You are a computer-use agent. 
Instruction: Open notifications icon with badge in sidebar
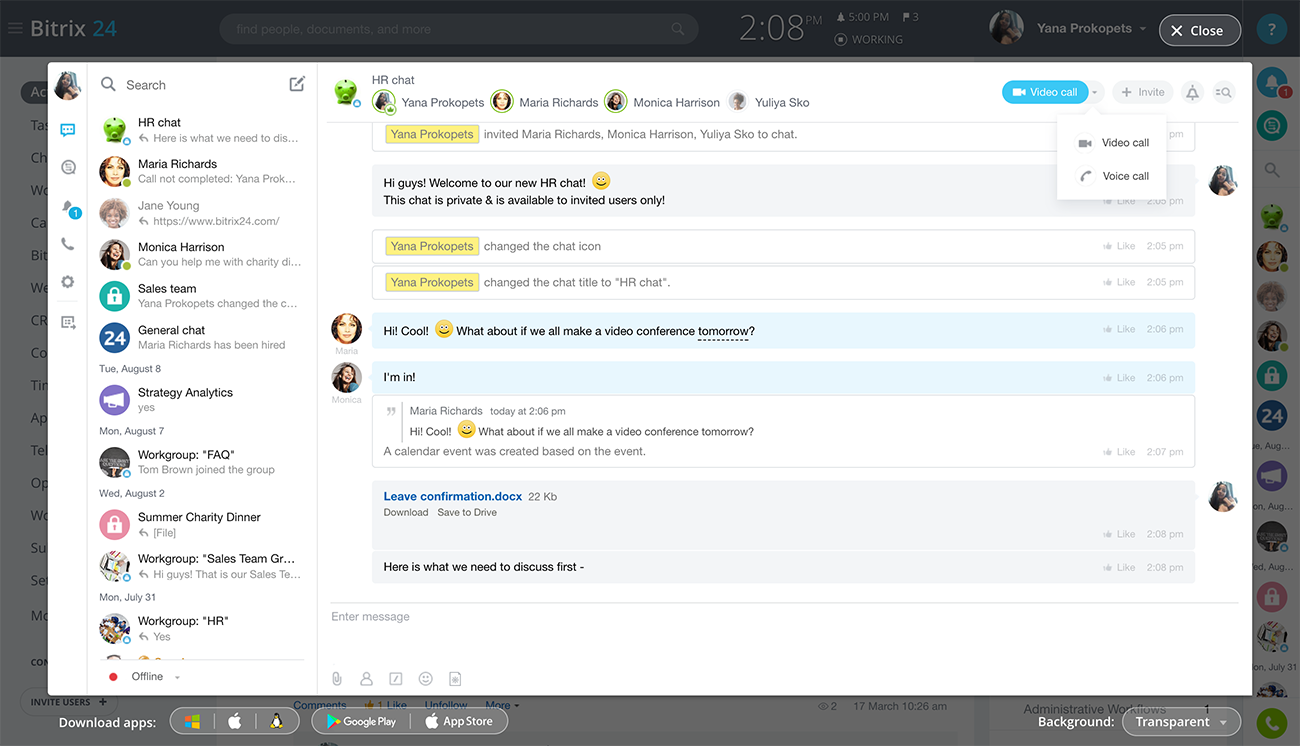click(x=68, y=207)
